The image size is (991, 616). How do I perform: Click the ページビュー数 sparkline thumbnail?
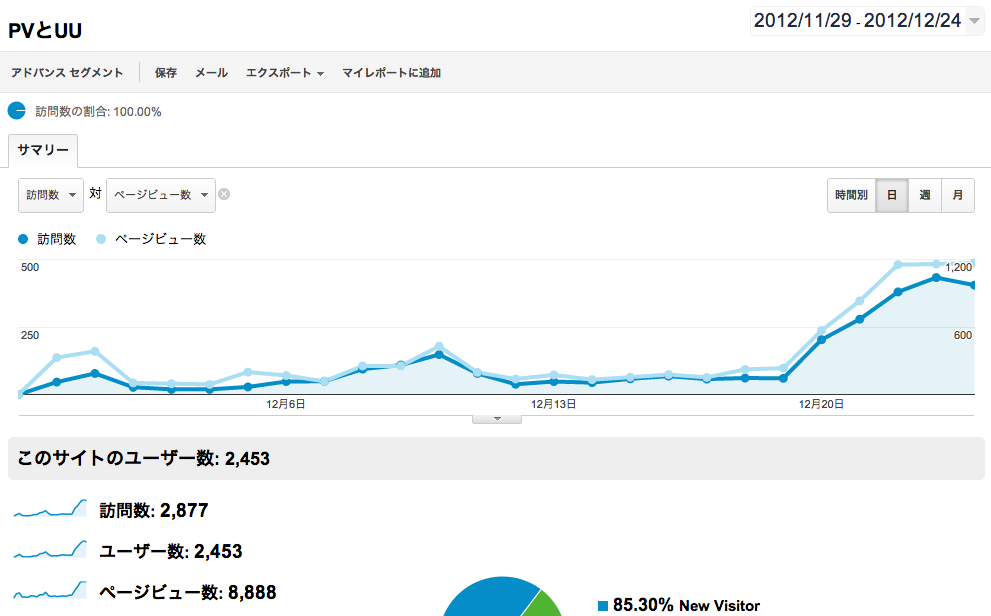tap(50, 590)
